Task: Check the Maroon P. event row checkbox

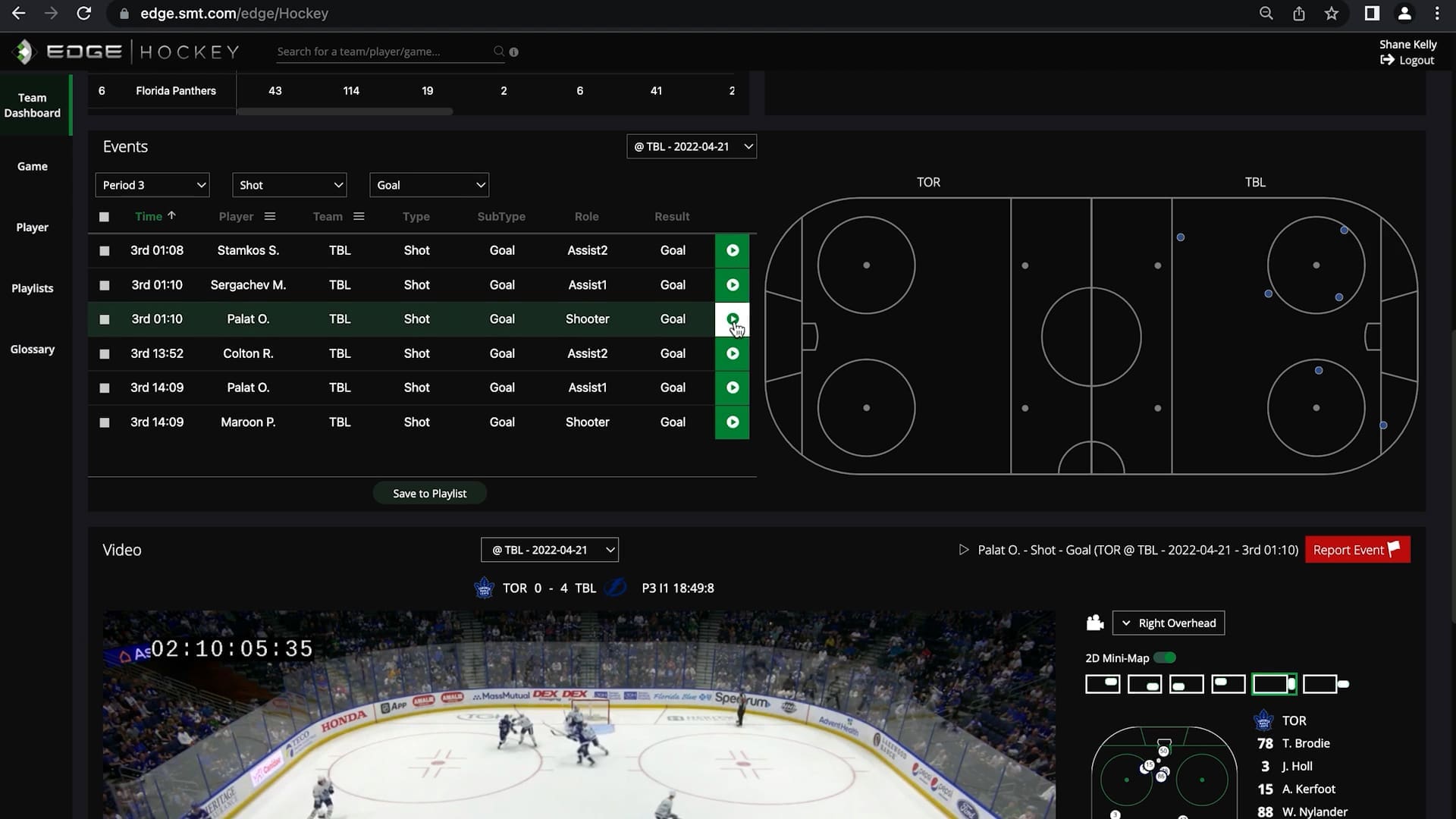Action: click(x=105, y=423)
